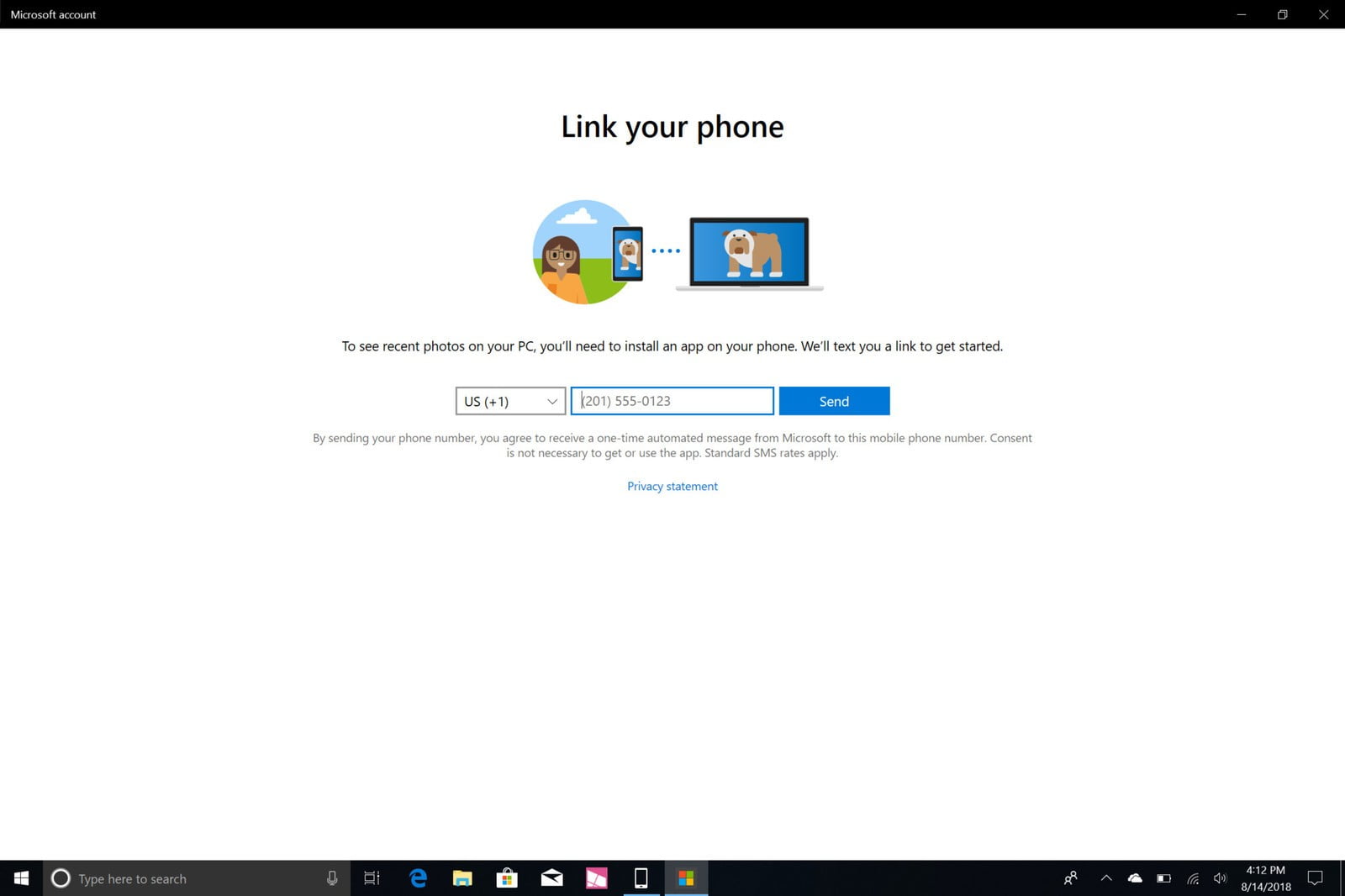Launch Microsoft Edge from the taskbar
1345x896 pixels.
(418, 878)
